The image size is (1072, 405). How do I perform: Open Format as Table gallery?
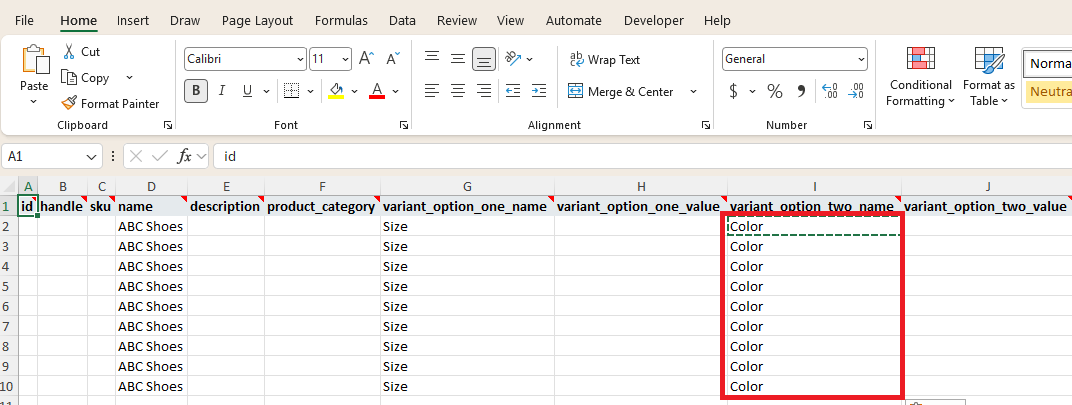(x=989, y=76)
